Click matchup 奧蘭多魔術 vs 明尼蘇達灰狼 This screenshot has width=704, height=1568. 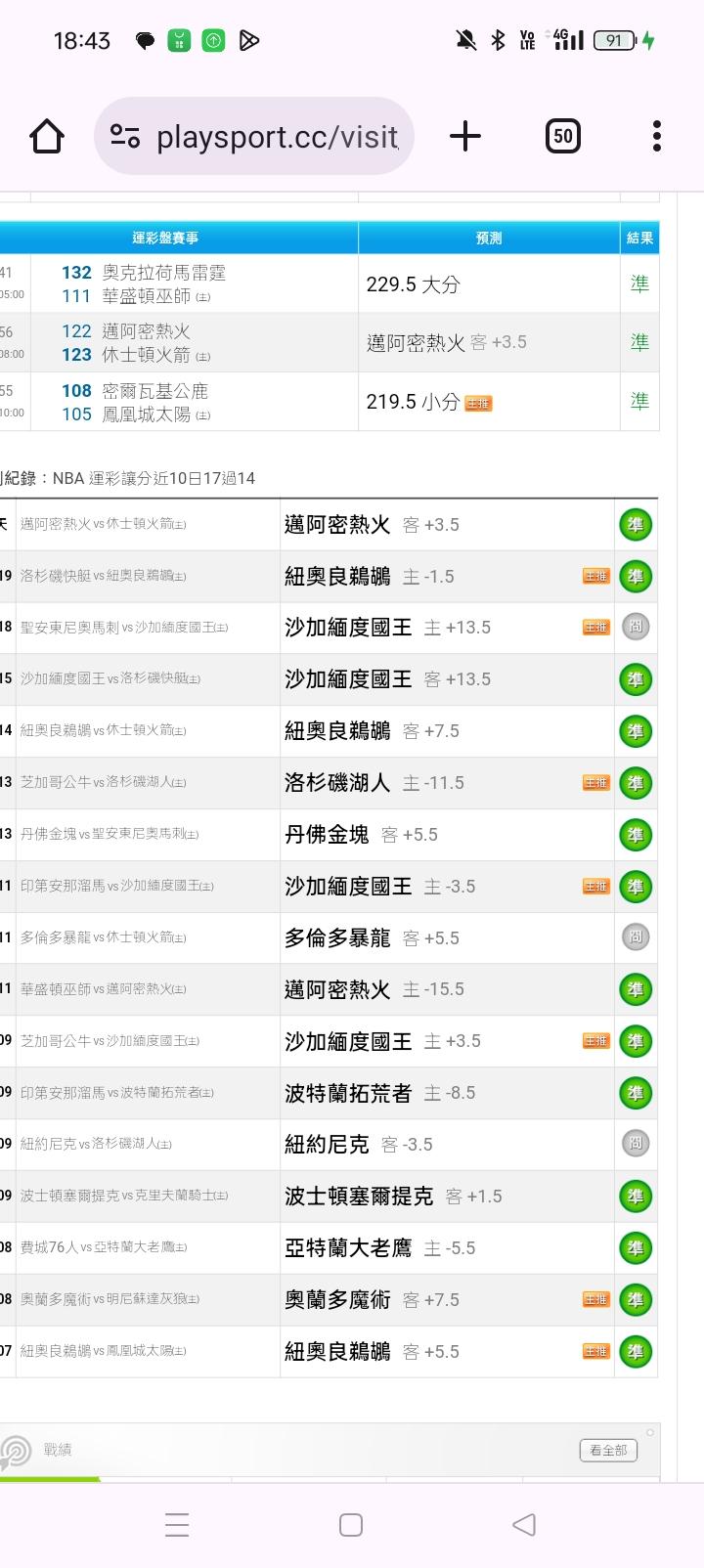pos(110,1299)
